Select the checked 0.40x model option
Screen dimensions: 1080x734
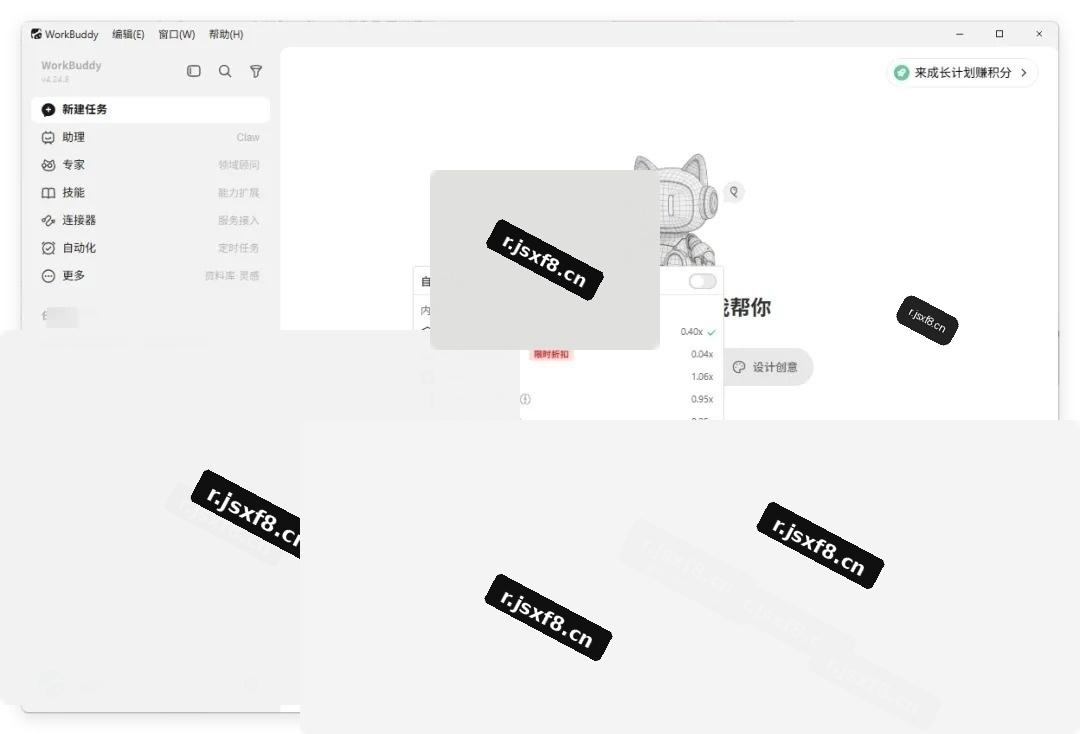coord(621,332)
